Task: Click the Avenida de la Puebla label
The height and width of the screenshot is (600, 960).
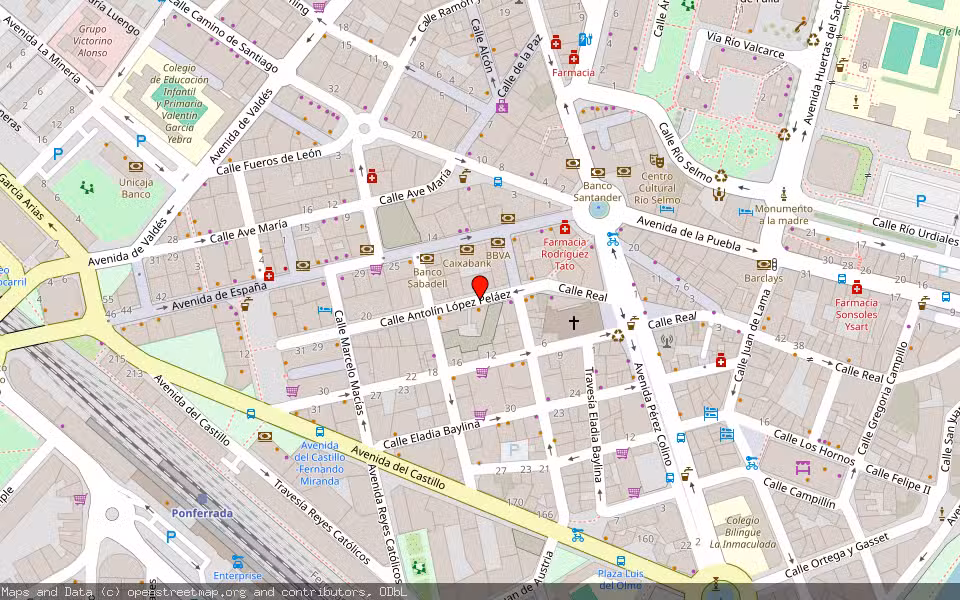Action: point(689,234)
